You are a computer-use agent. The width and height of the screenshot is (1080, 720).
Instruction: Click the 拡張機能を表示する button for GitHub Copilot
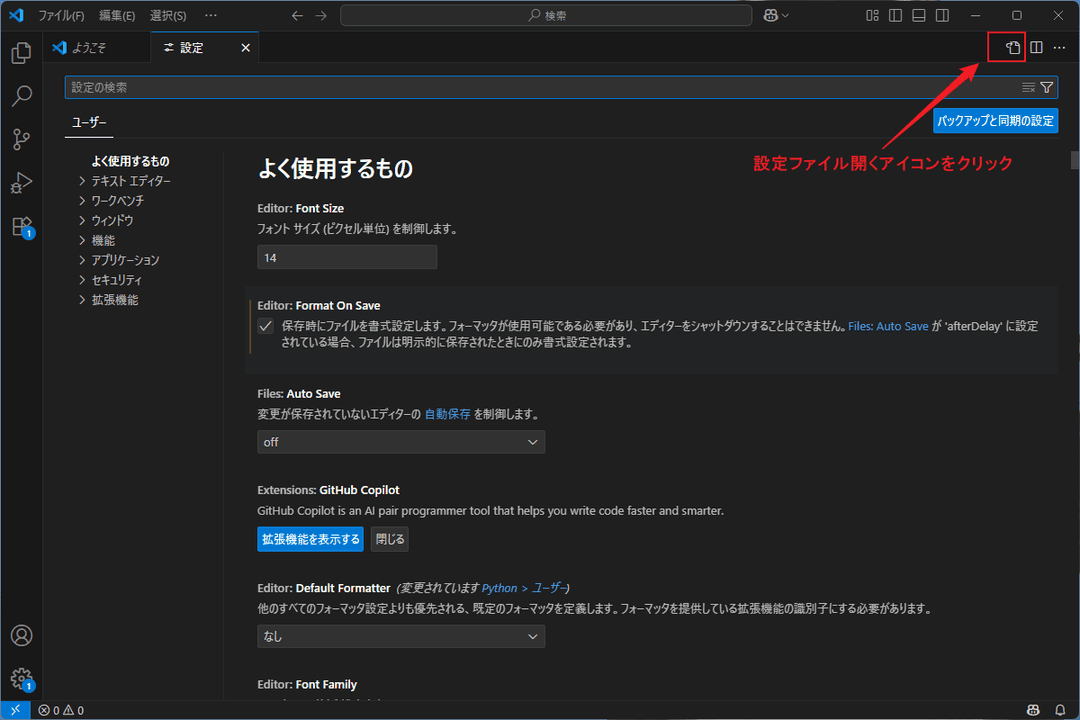coord(310,538)
